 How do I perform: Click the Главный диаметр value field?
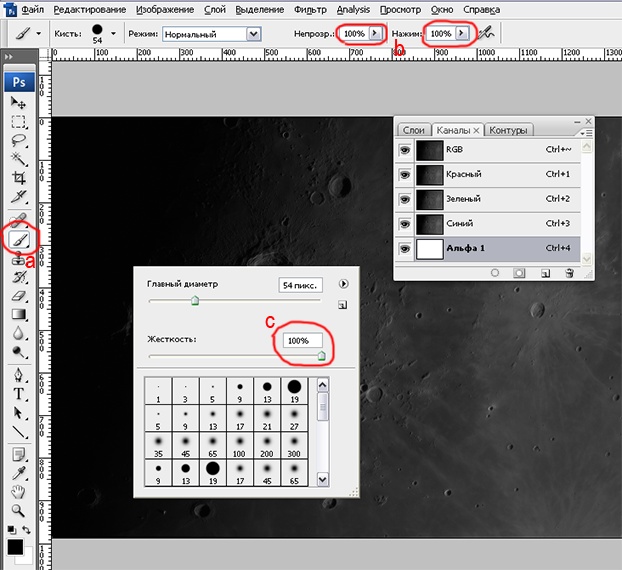click(300, 285)
